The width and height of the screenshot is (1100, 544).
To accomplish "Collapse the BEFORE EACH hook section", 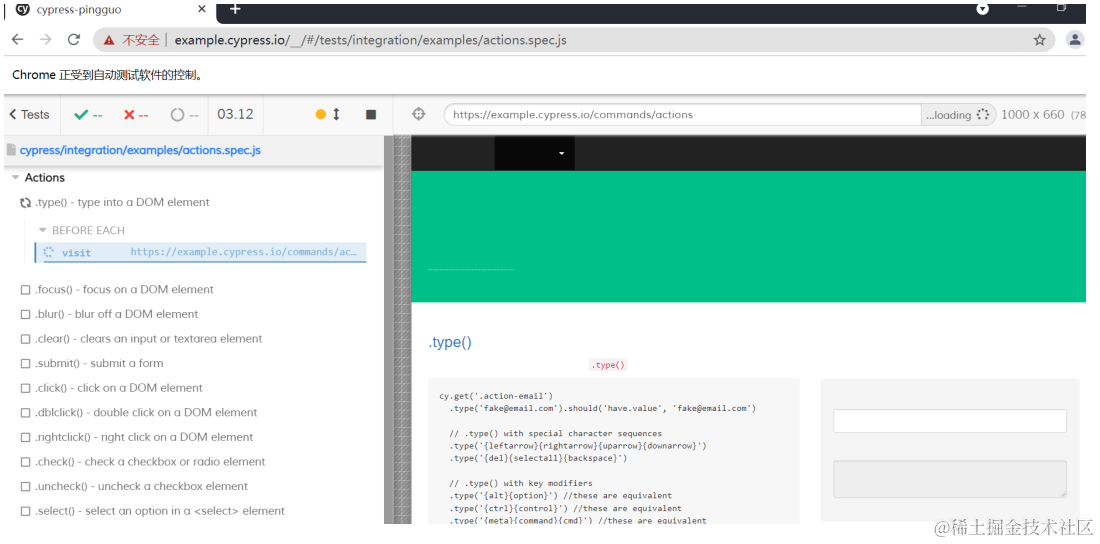I will pyautogui.click(x=42, y=230).
